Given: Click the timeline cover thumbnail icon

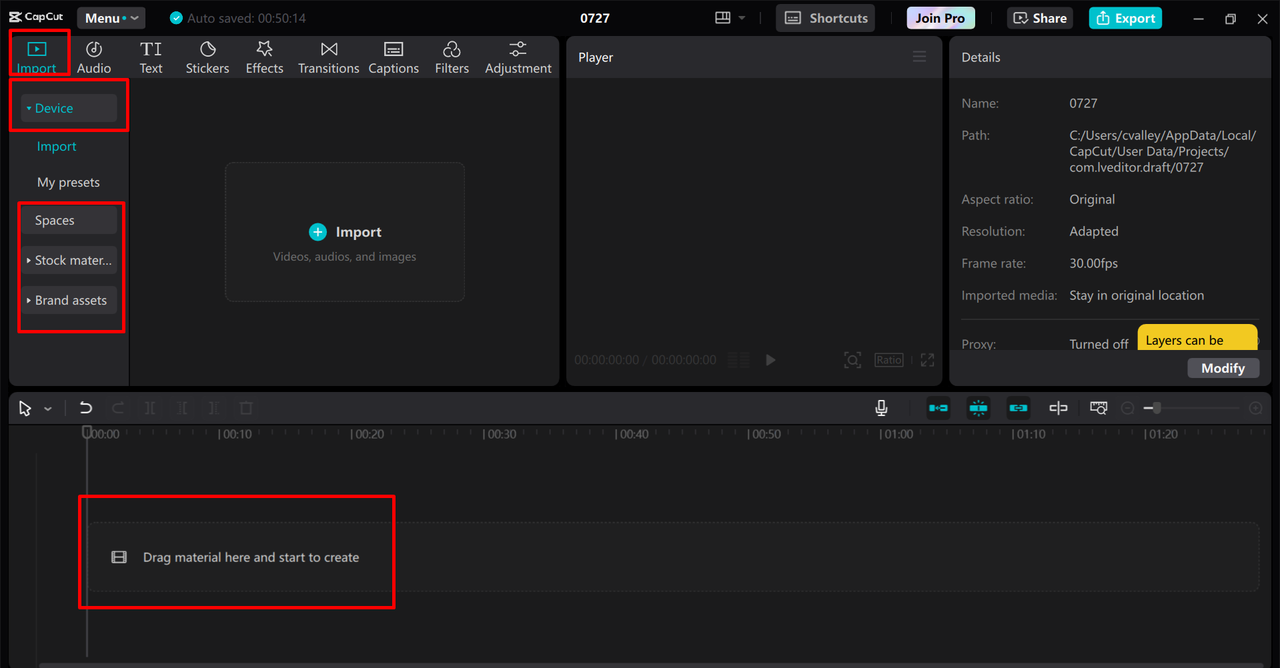Looking at the screenshot, I should pyautogui.click(x=1099, y=408).
